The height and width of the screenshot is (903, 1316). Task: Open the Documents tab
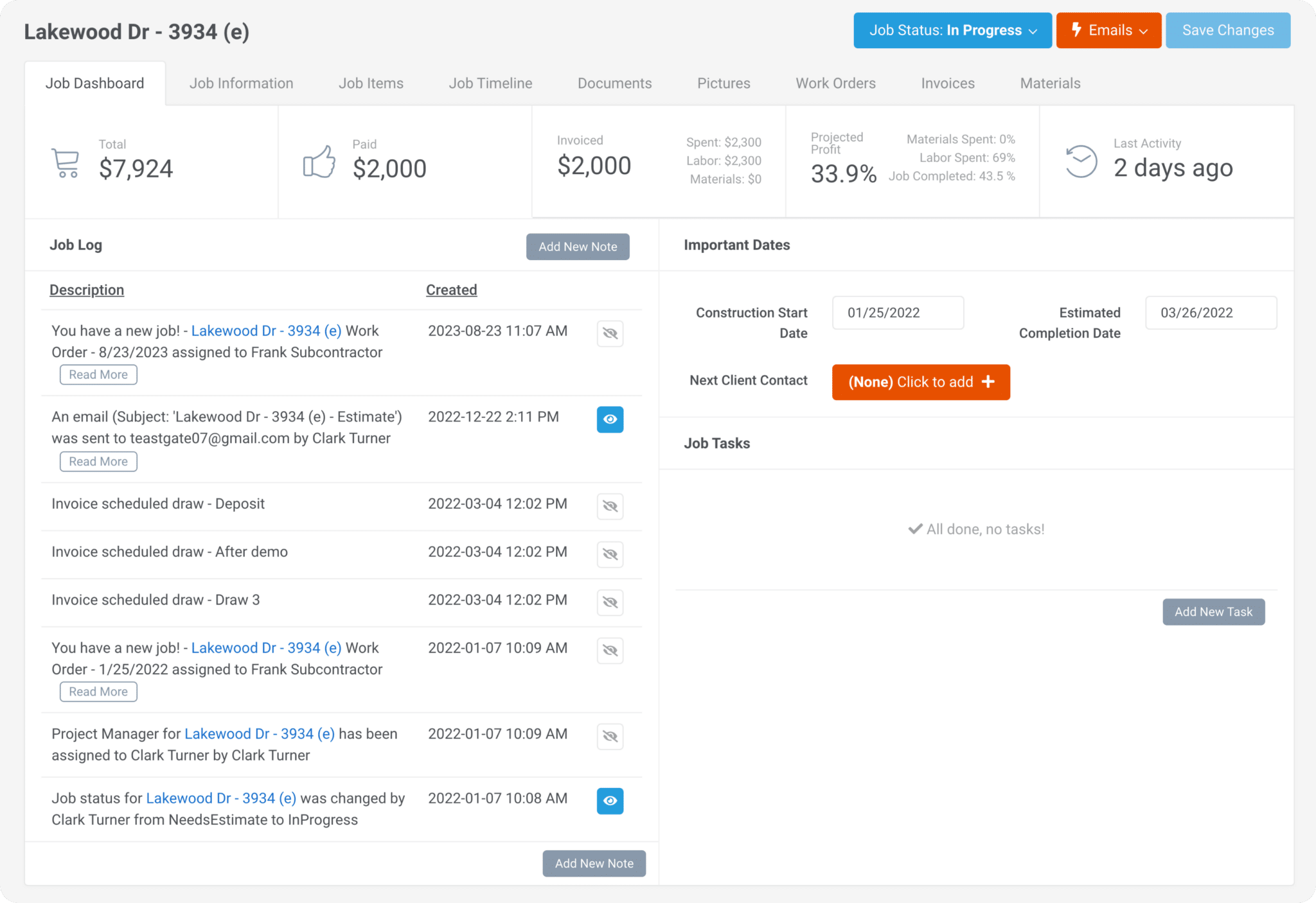pos(614,83)
